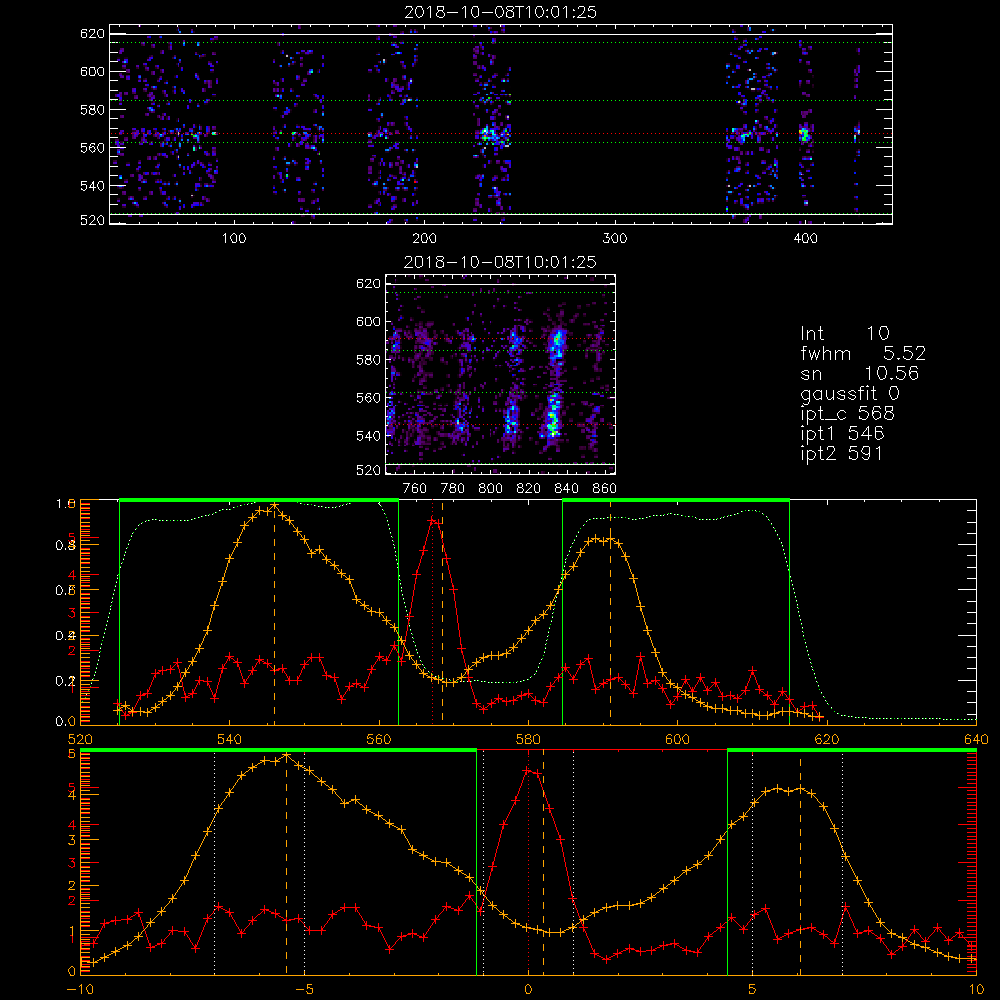Click x-axis label '840' of the small image
This screenshot has width=1000, height=1000.
pyautogui.click(x=566, y=489)
